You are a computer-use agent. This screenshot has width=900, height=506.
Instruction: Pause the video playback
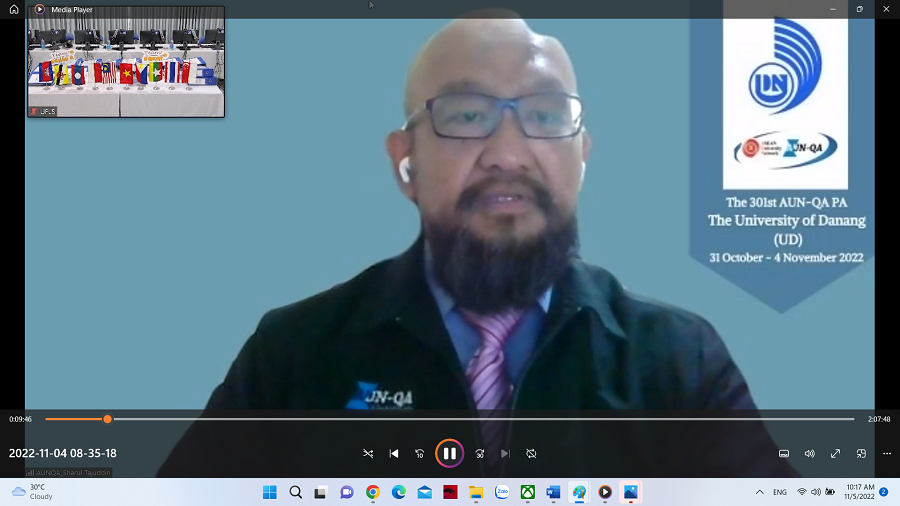pyautogui.click(x=449, y=453)
